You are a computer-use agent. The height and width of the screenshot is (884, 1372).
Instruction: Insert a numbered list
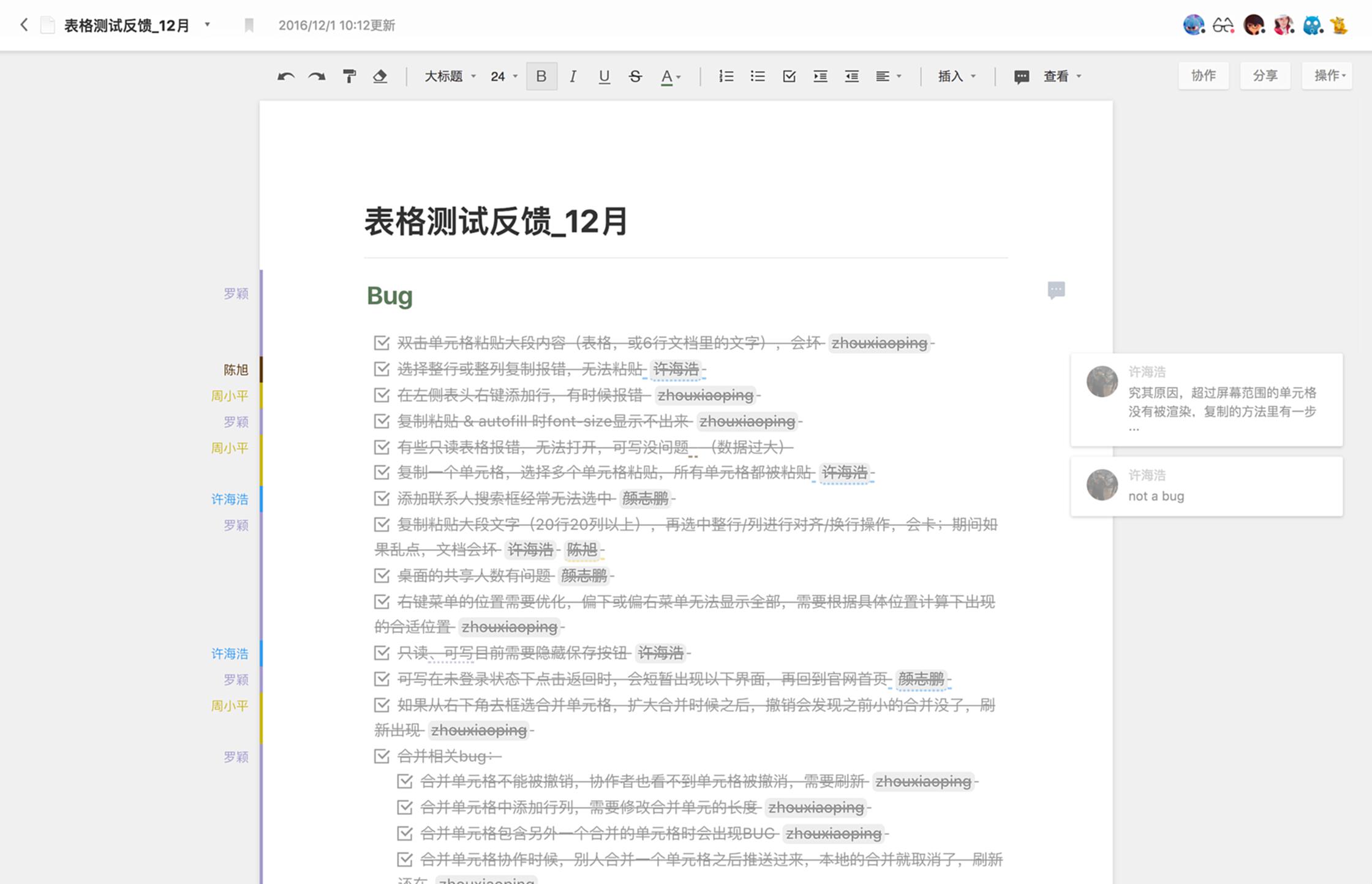click(x=726, y=77)
